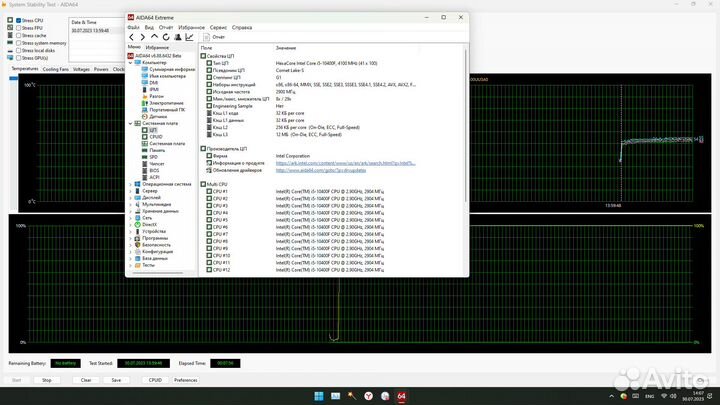Open the Справка menu
Screen dimensions: 720x405
242,28
